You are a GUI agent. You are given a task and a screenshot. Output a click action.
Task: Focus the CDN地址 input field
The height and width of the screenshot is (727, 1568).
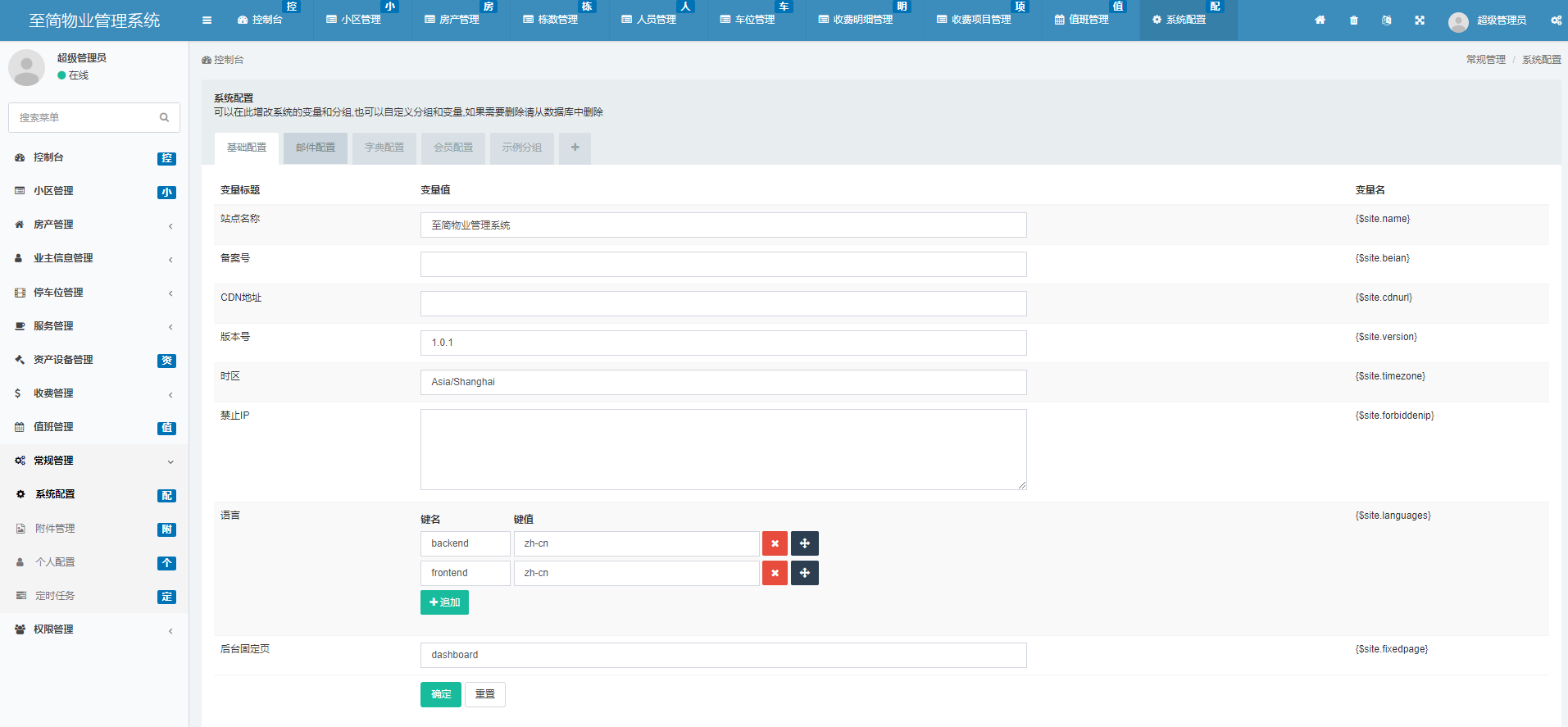point(723,304)
